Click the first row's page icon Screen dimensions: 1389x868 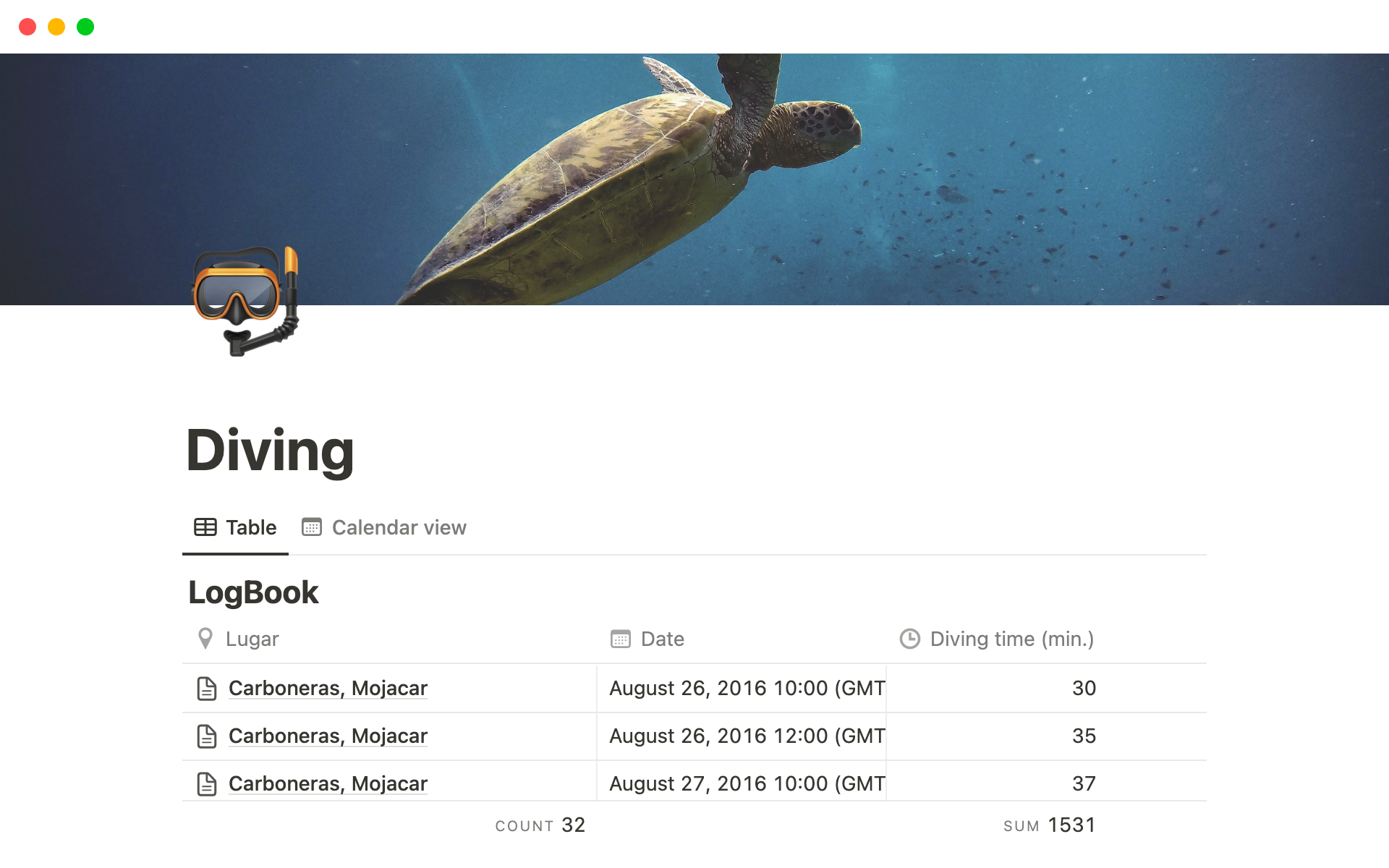coord(207,689)
